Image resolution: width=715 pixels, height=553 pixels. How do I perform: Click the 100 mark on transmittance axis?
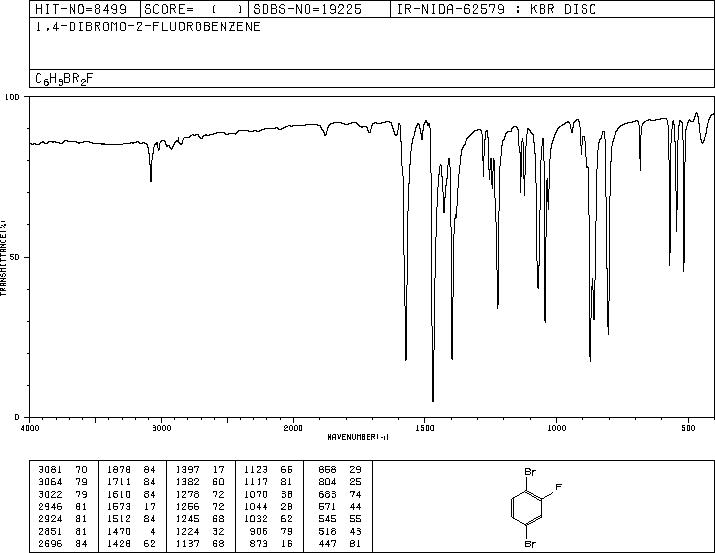click(x=12, y=97)
